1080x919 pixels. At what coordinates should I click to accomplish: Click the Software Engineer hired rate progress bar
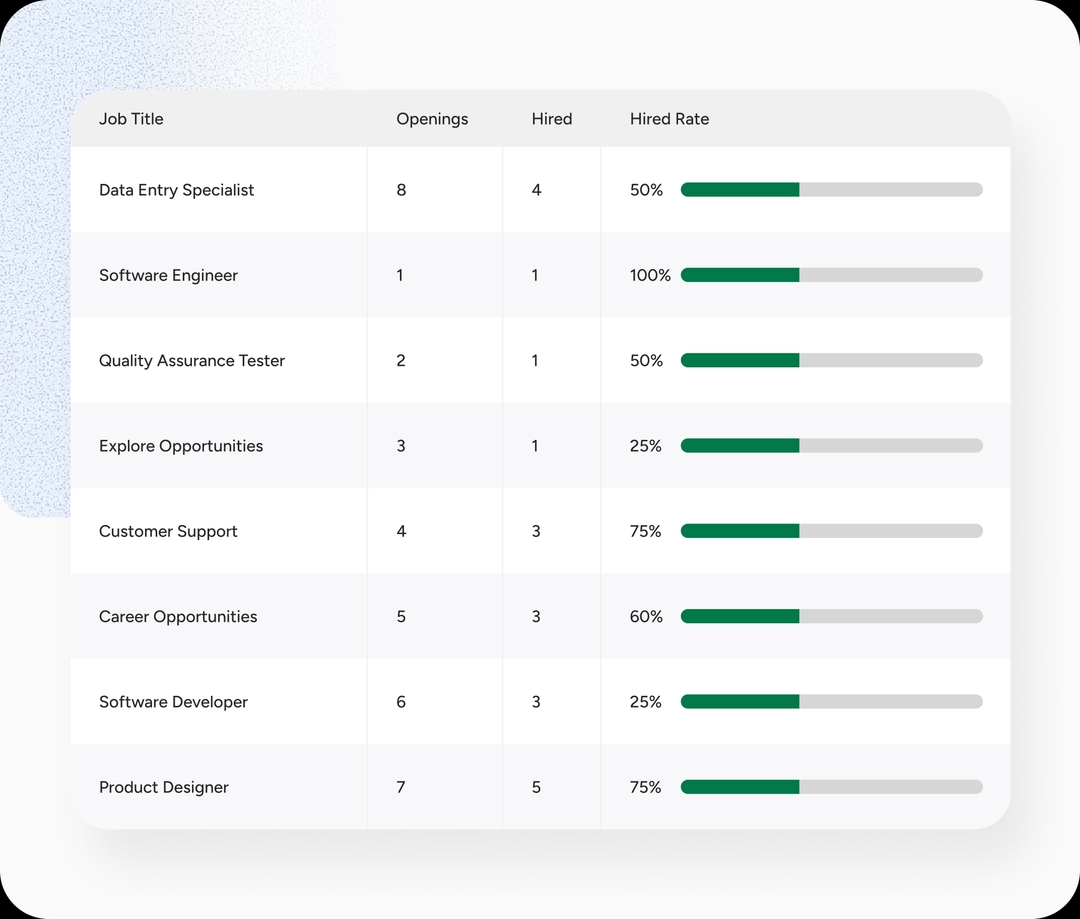click(x=831, y=275)
